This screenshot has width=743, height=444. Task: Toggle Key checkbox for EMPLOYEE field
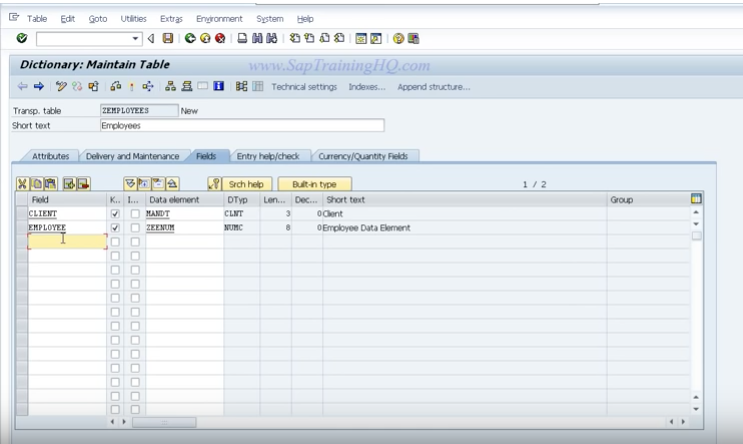pyautogui.click(x=115, y=227)
